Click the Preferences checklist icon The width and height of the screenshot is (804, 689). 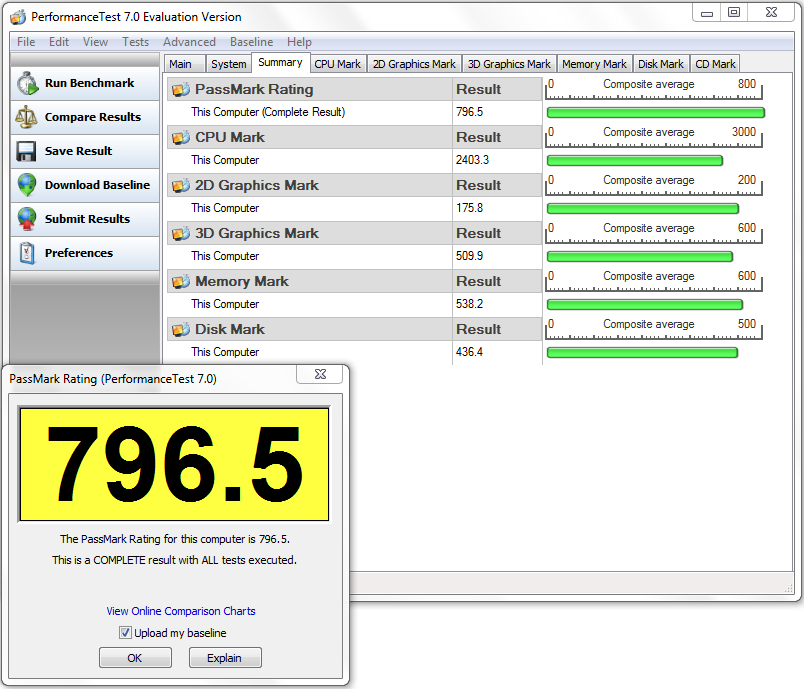27,253
